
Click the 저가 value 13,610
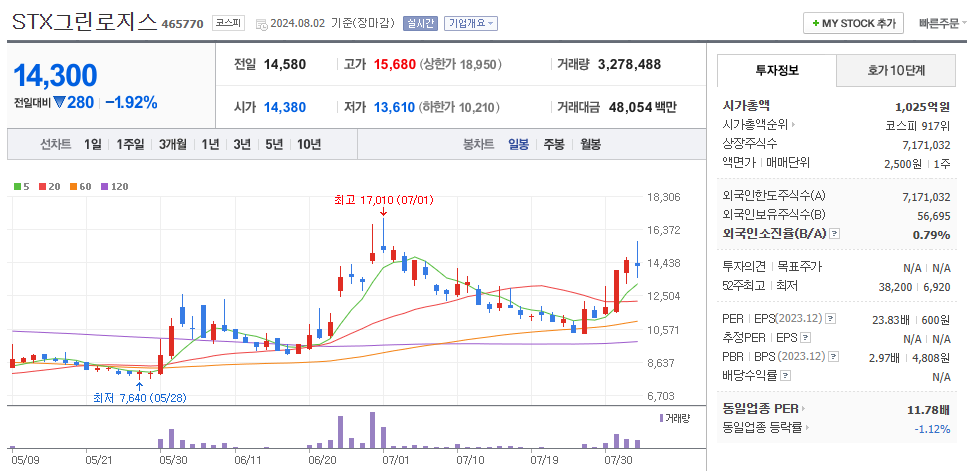coord(394,108)
